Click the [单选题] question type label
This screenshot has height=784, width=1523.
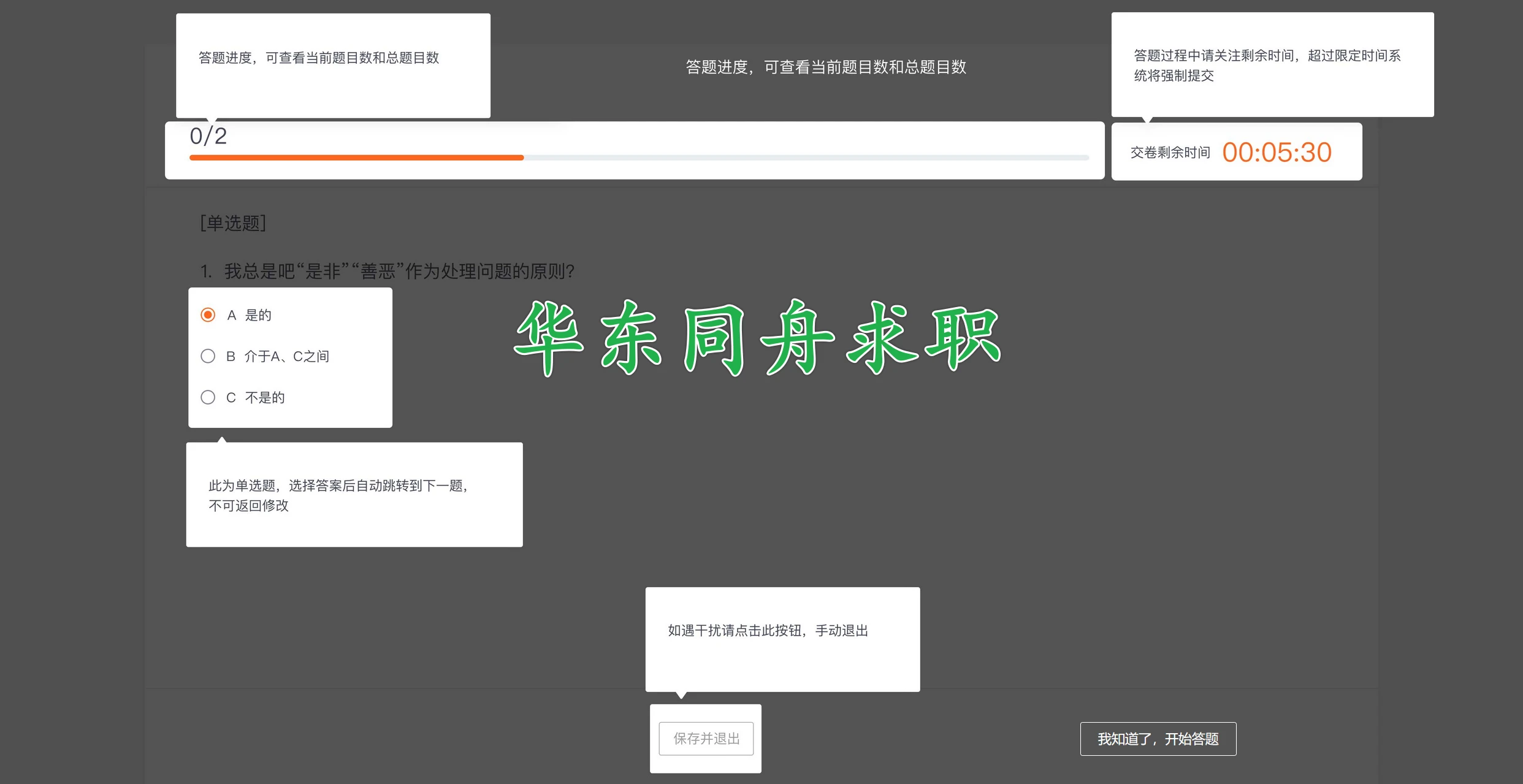[x=233, y=223]
